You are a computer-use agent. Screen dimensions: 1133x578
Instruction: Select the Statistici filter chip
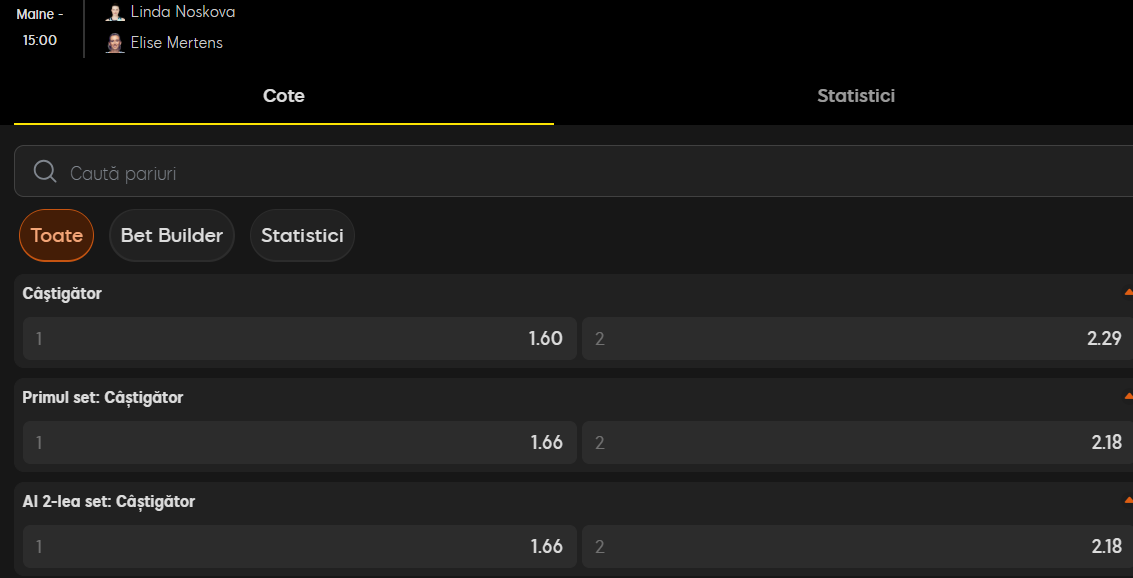[x=302, y=236]
